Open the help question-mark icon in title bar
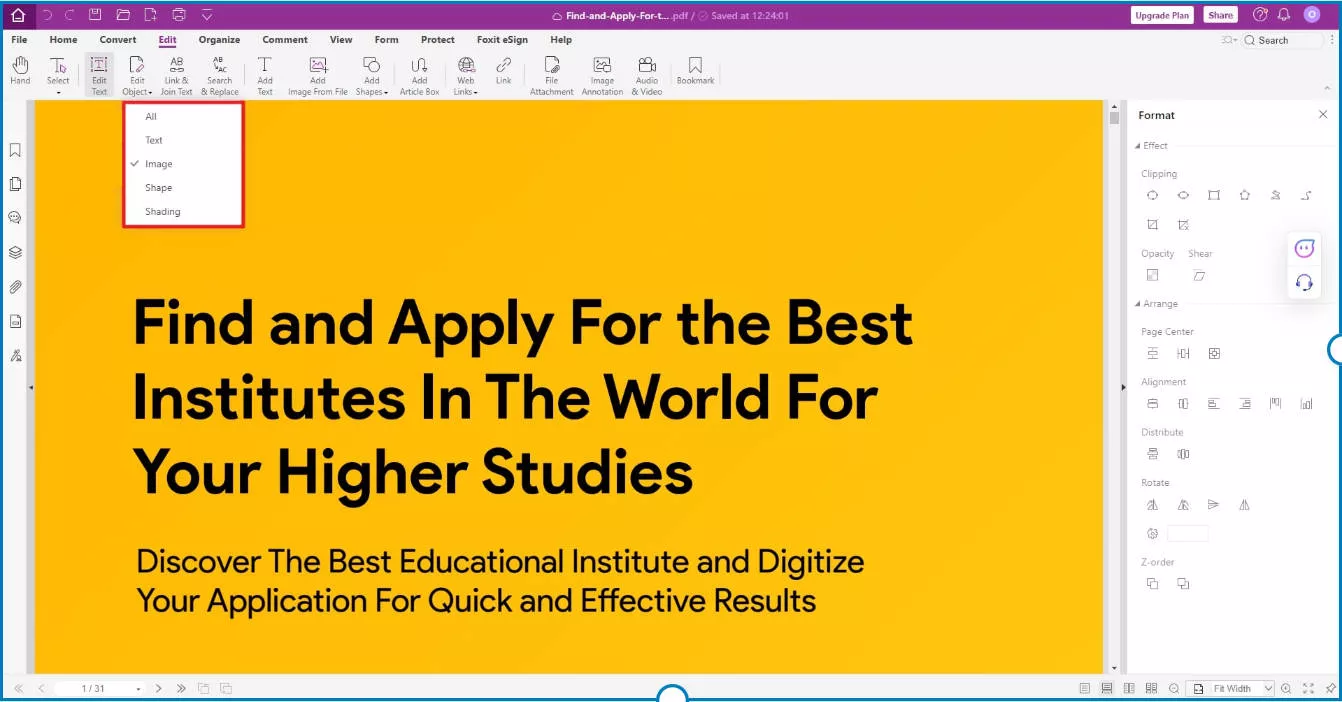1342x702 pixels. pos(1260,15)
